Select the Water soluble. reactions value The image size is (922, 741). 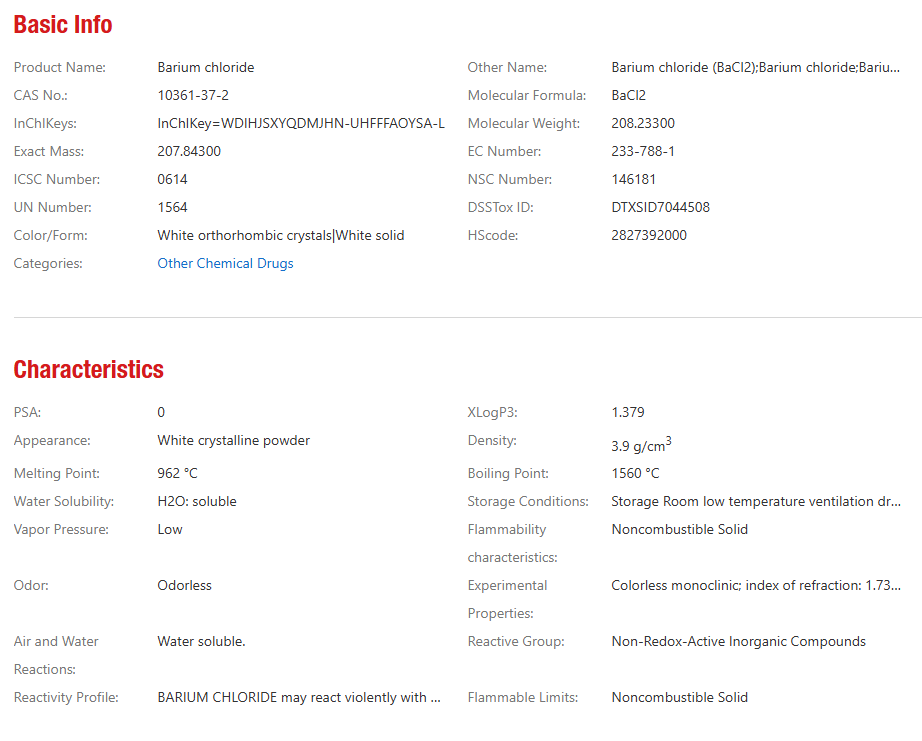201,642
